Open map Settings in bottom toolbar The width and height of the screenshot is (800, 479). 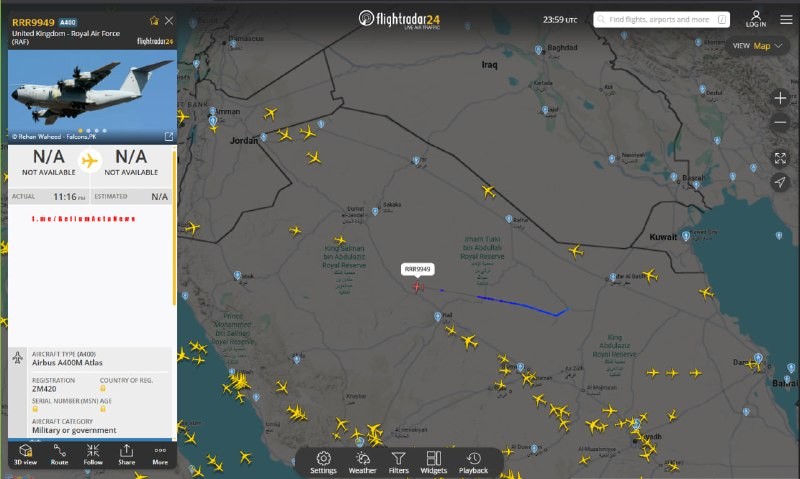coord(323,462)
